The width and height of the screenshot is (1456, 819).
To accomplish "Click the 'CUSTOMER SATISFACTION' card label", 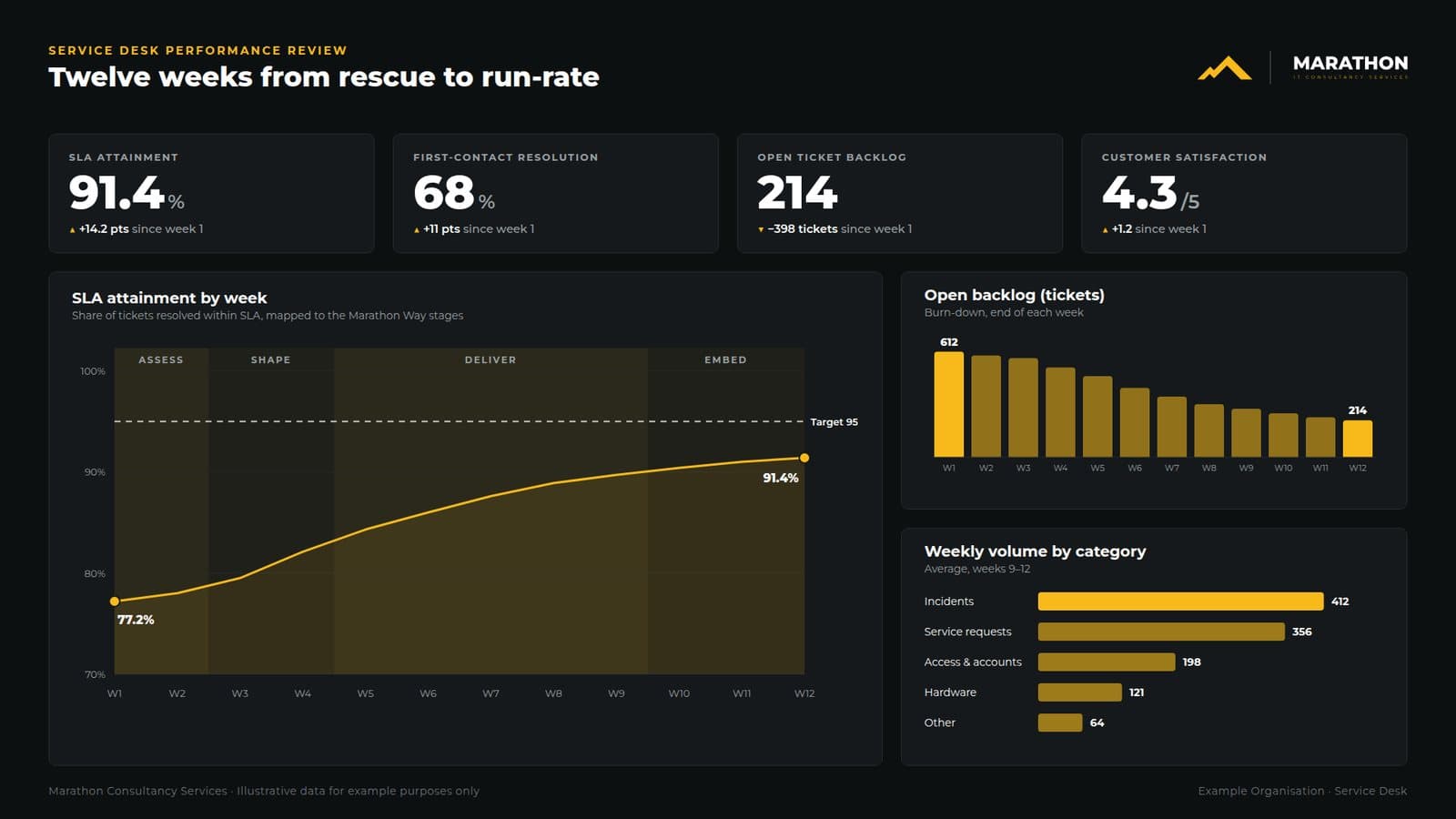I will click(x=1184, y=157).
